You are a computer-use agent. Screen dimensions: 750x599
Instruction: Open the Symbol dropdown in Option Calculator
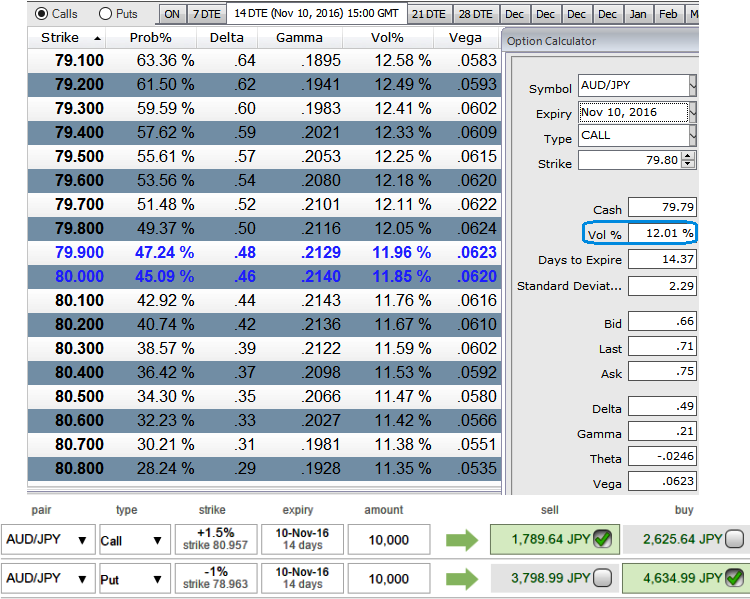point(693,87)
